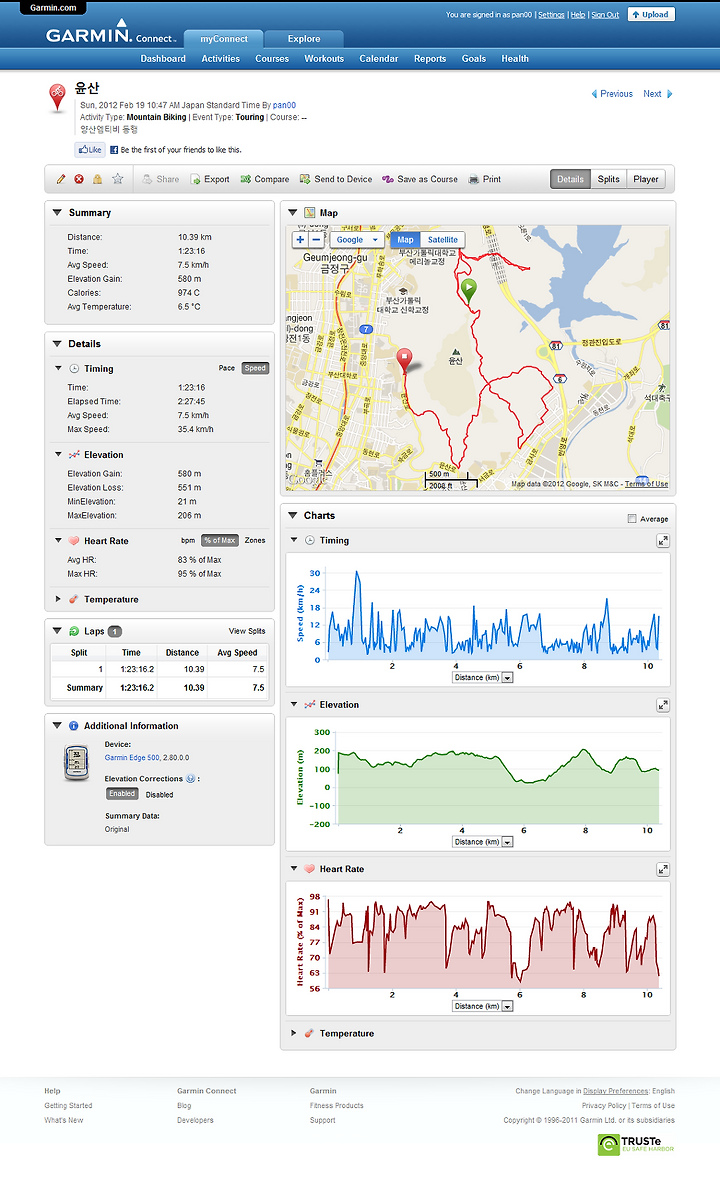Screen dimensions: 720x1179
Task: Enlarge the Timing chart
Action: [x=663, y=541]
